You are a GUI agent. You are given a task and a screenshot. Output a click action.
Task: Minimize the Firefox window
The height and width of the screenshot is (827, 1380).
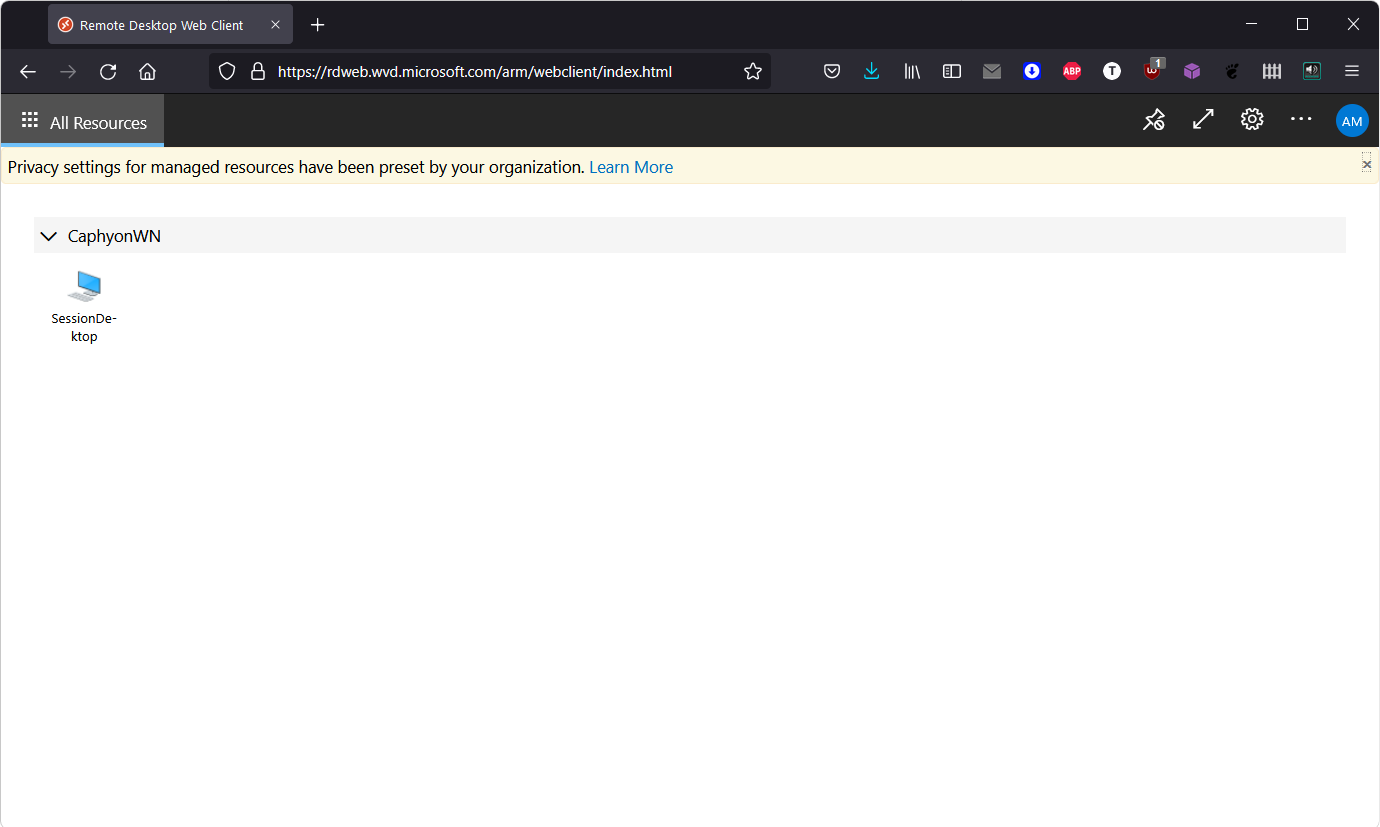tap(1252, 24)
